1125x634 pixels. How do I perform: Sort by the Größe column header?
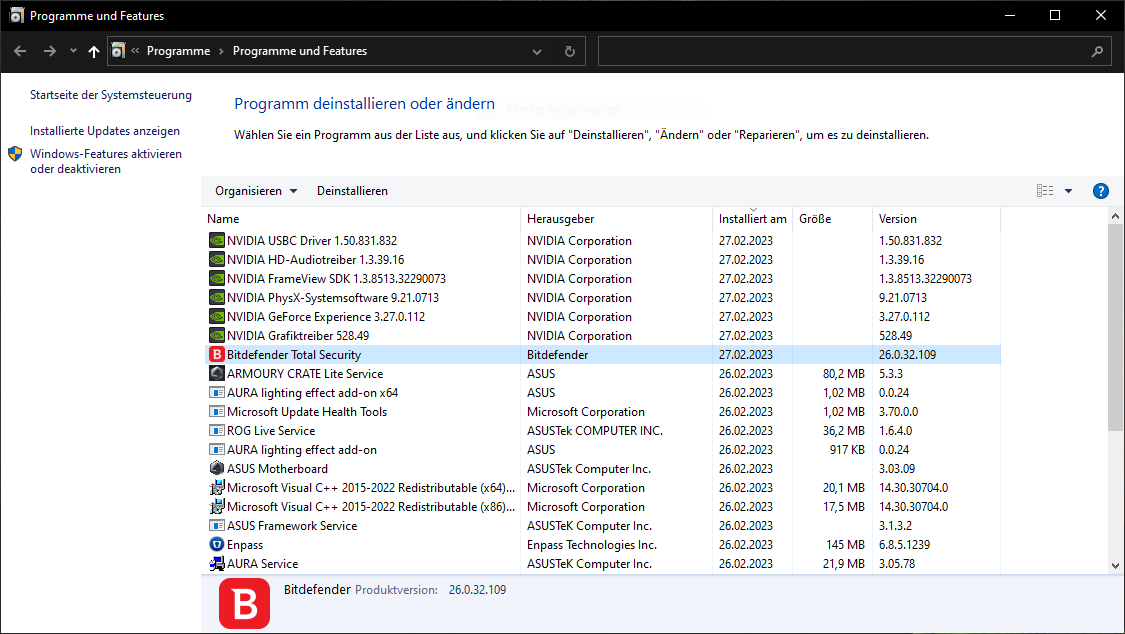click(x=832, y=219)
